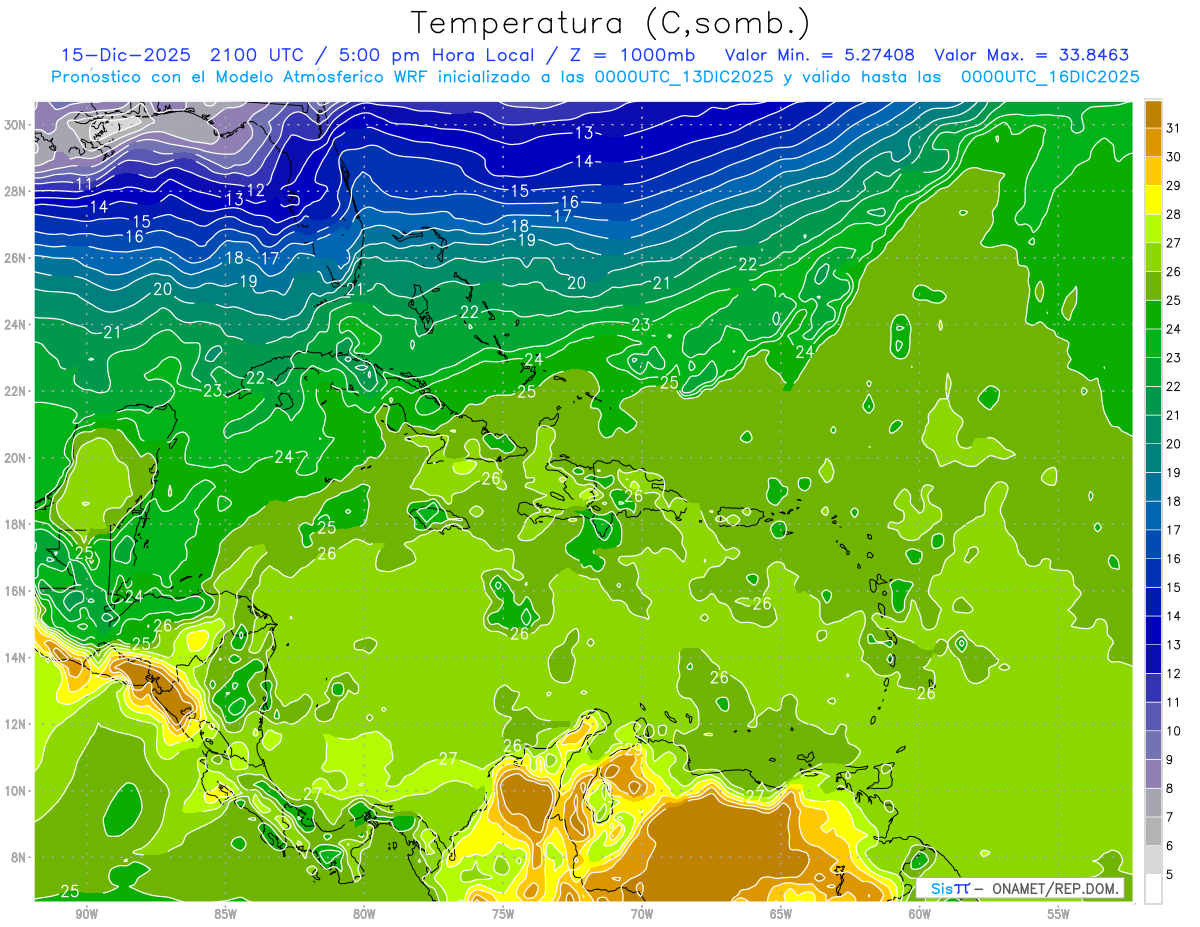
Task: Click the '70W' longitude axis label
Action: click(x=642, y=914)
